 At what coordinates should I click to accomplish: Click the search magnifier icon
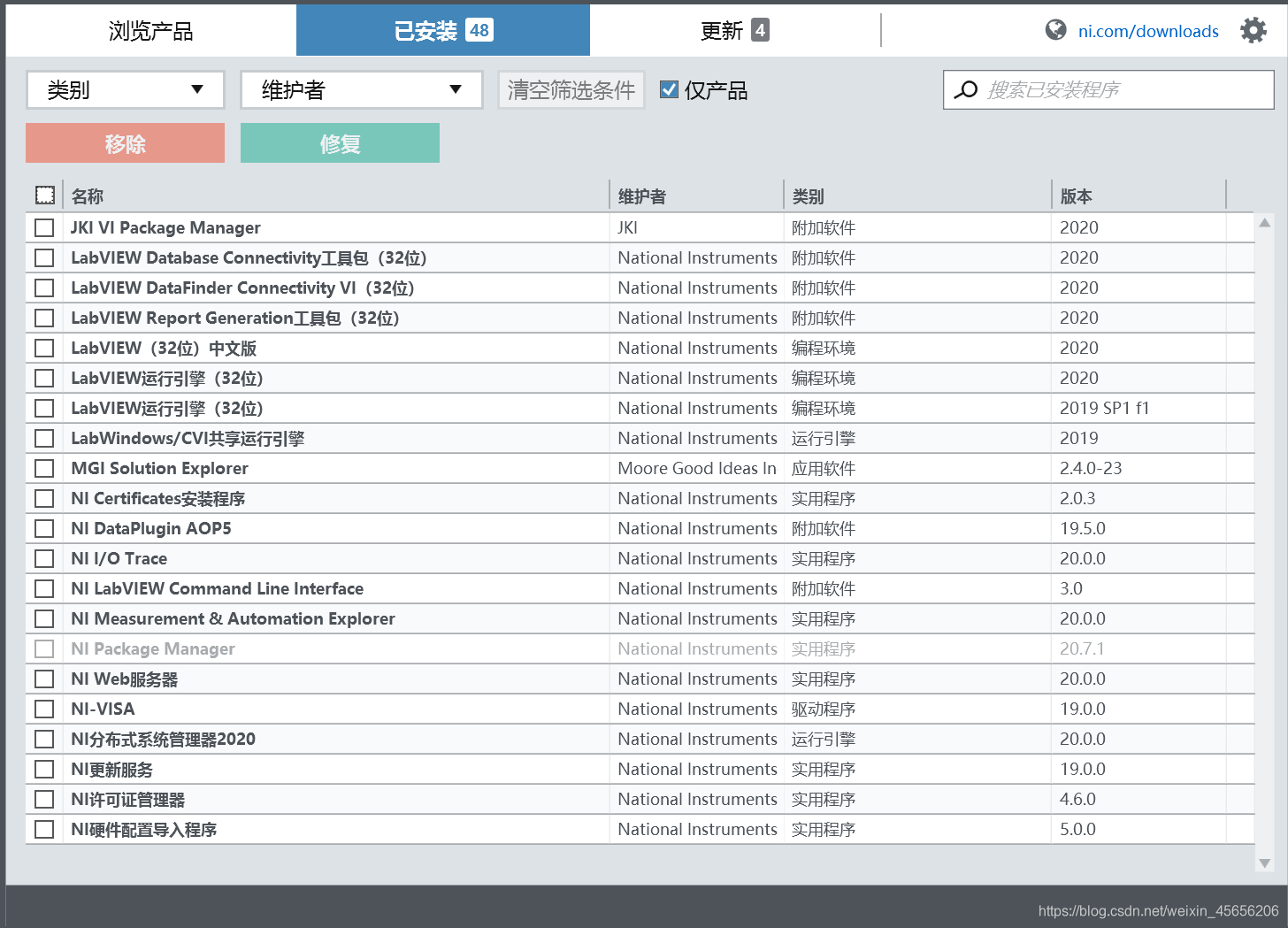[967, 89]
